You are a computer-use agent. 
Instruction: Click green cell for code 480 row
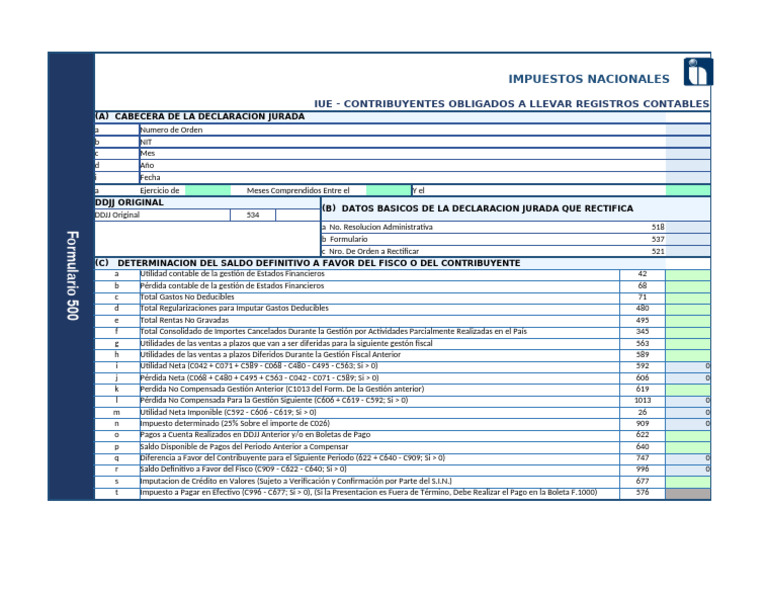click(688, 309)
